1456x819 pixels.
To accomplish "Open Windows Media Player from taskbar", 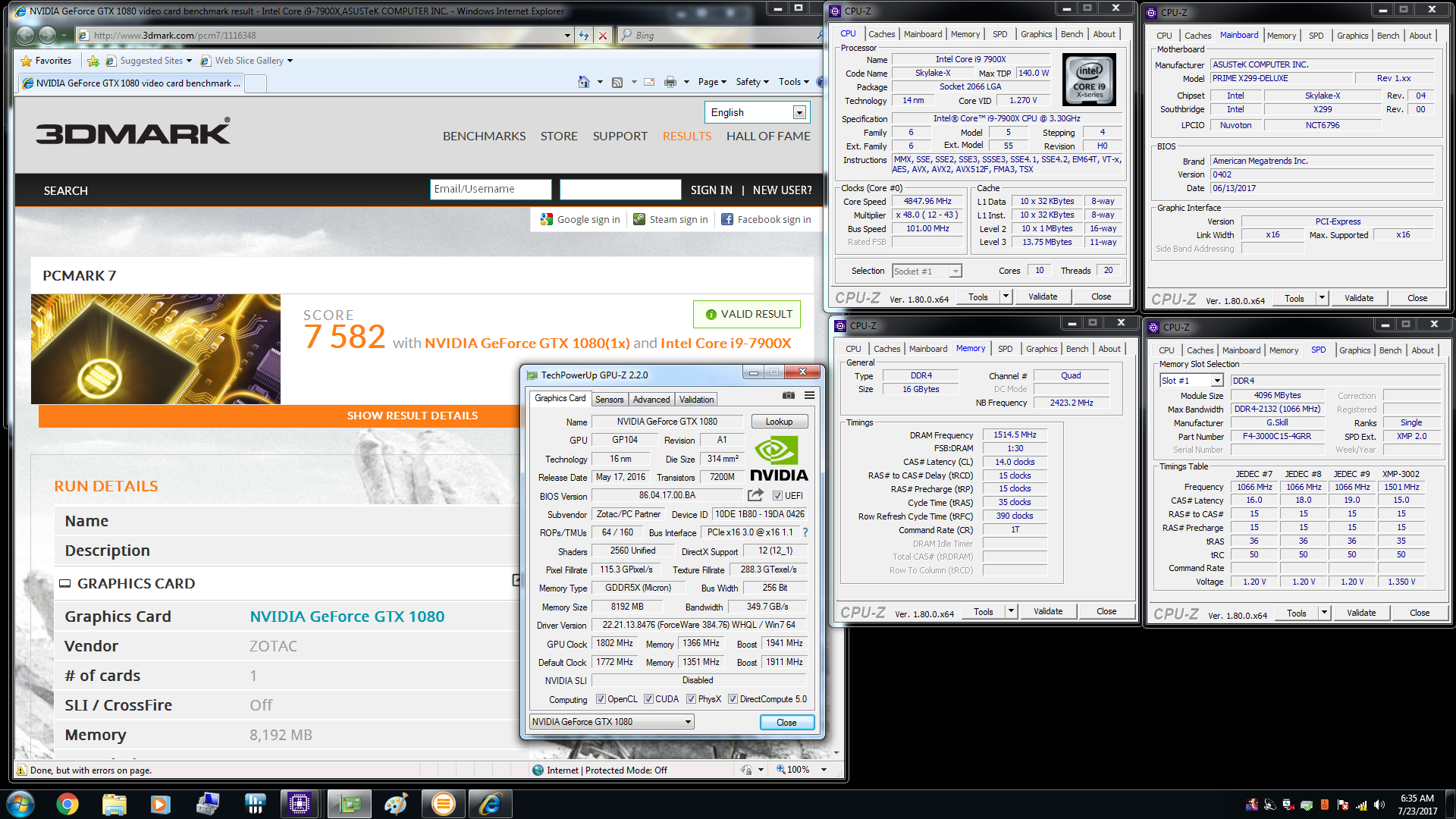I will (160, 804).
